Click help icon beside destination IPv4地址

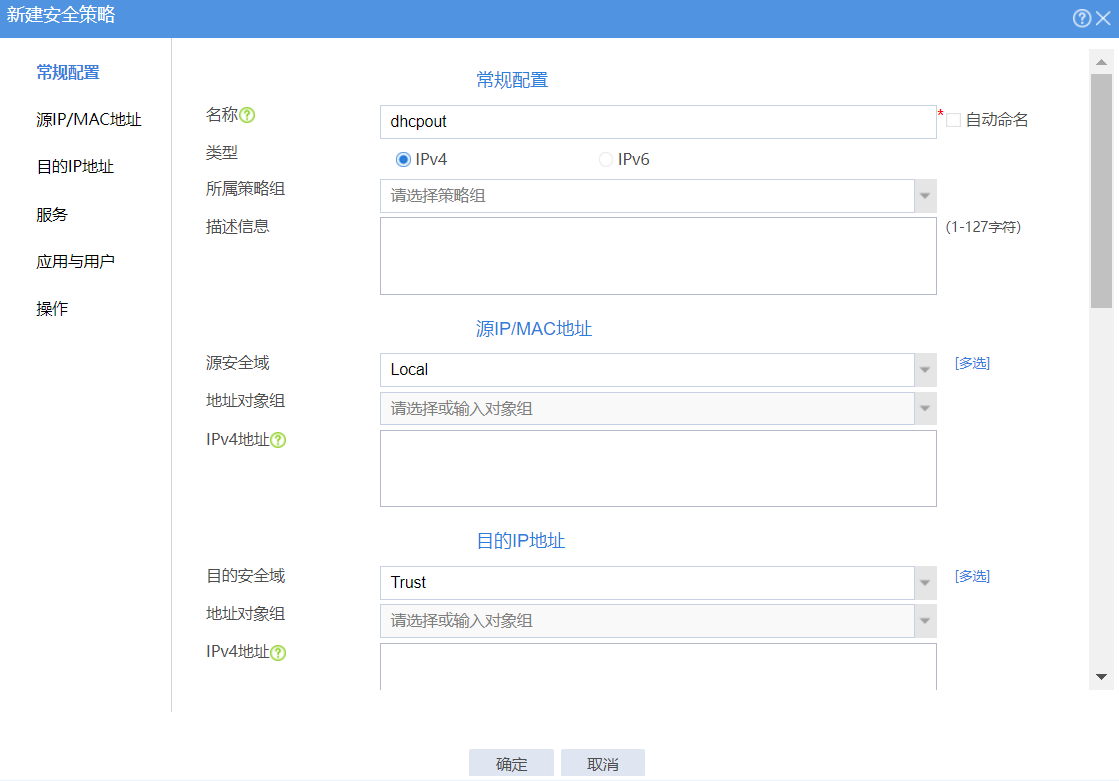pyautogui.click(x=278, y=652)
